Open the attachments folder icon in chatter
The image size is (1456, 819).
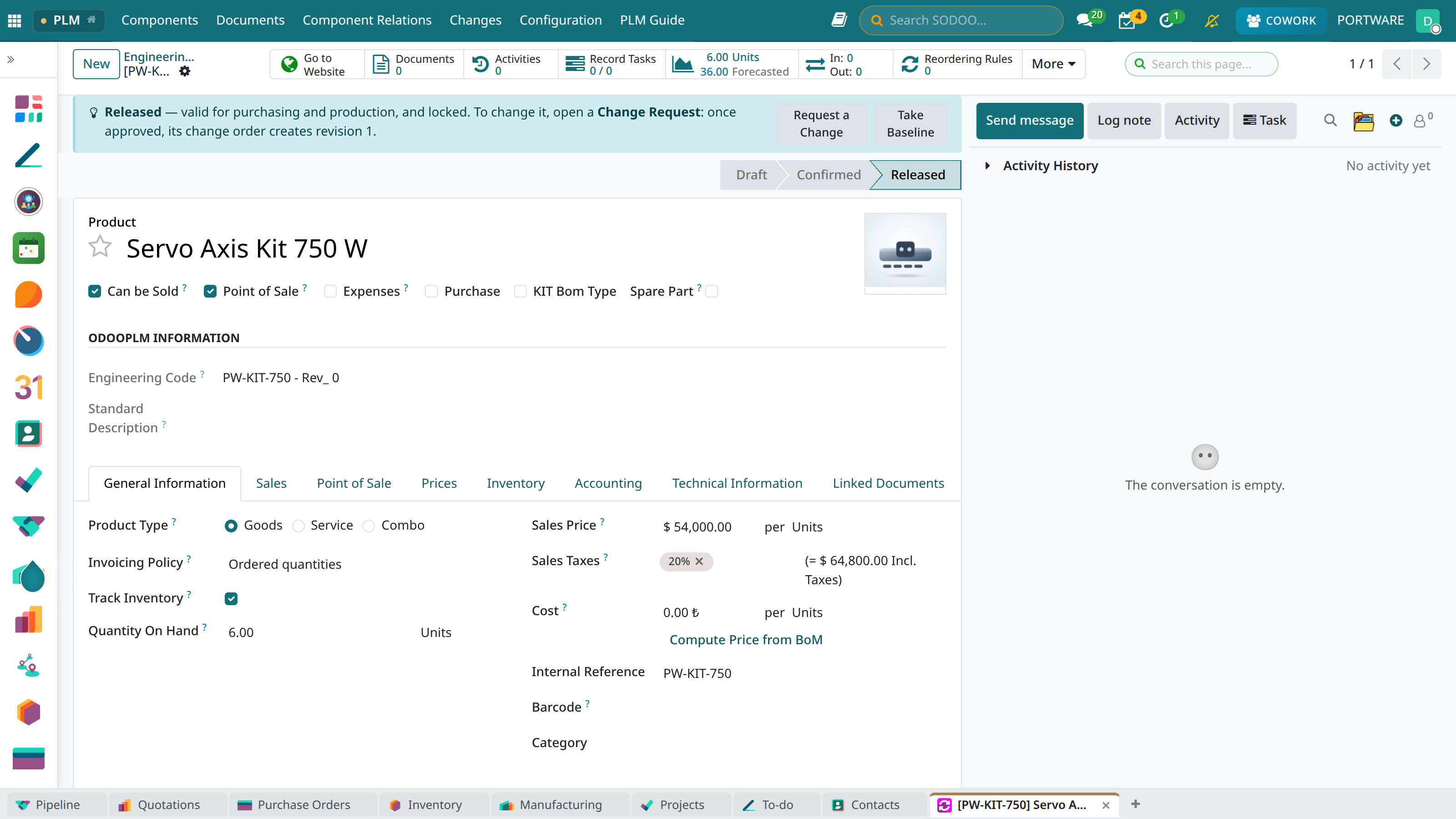click(x=1363, y=121)
